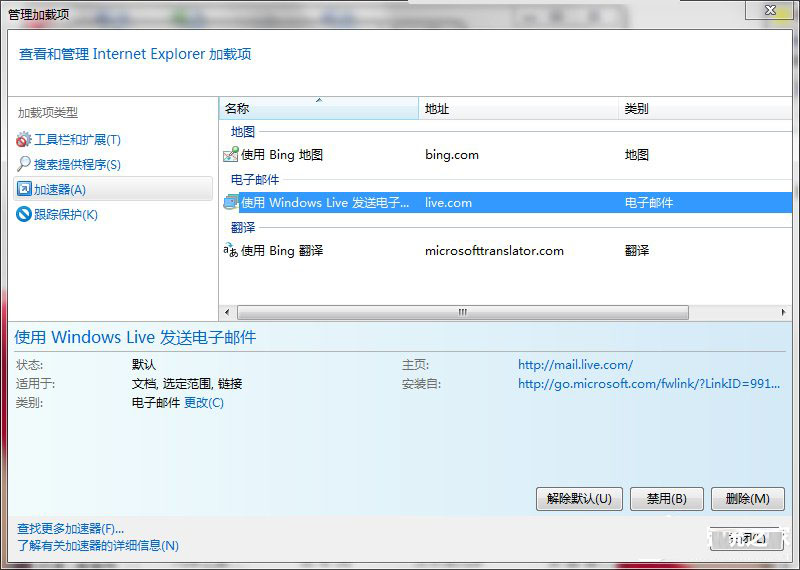Screen dimensions: 800x570
Task: Sort the list by the 名称 column
Action: pos(318,108)
